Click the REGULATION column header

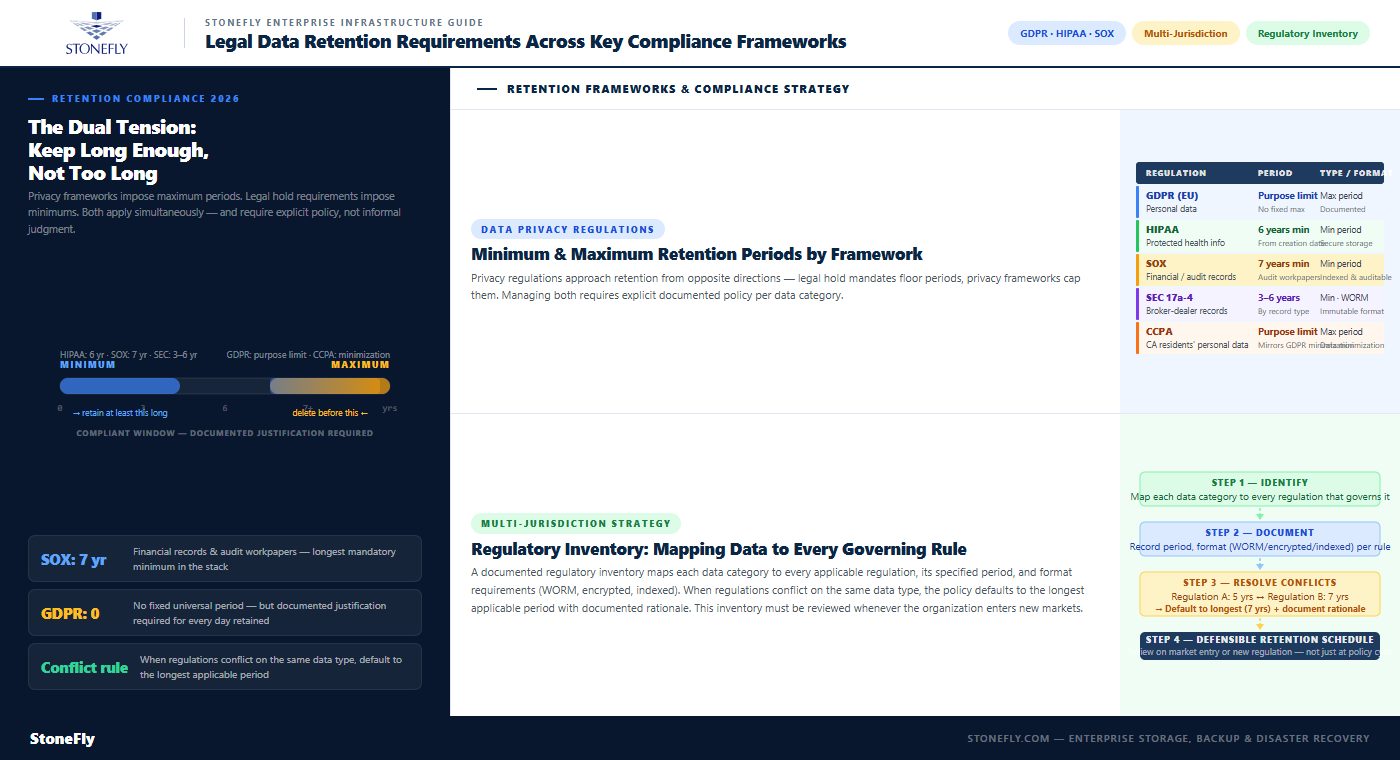coord(1176,173)
